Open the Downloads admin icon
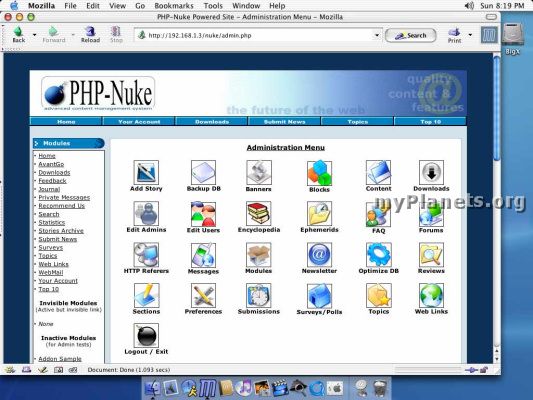This screenshot has width=533, height=400. (x=431, y=172)
